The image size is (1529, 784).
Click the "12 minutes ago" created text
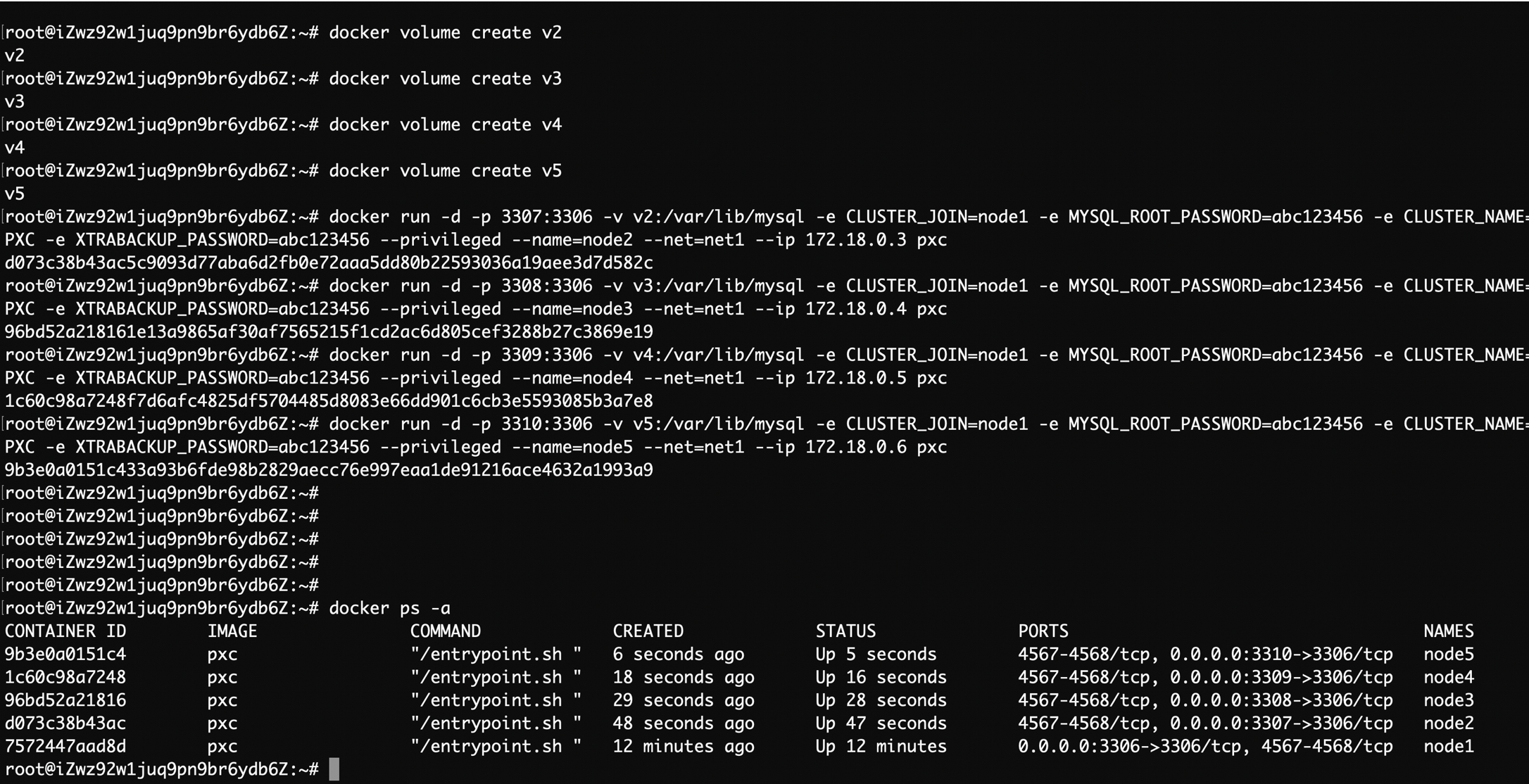pos(683,746)
